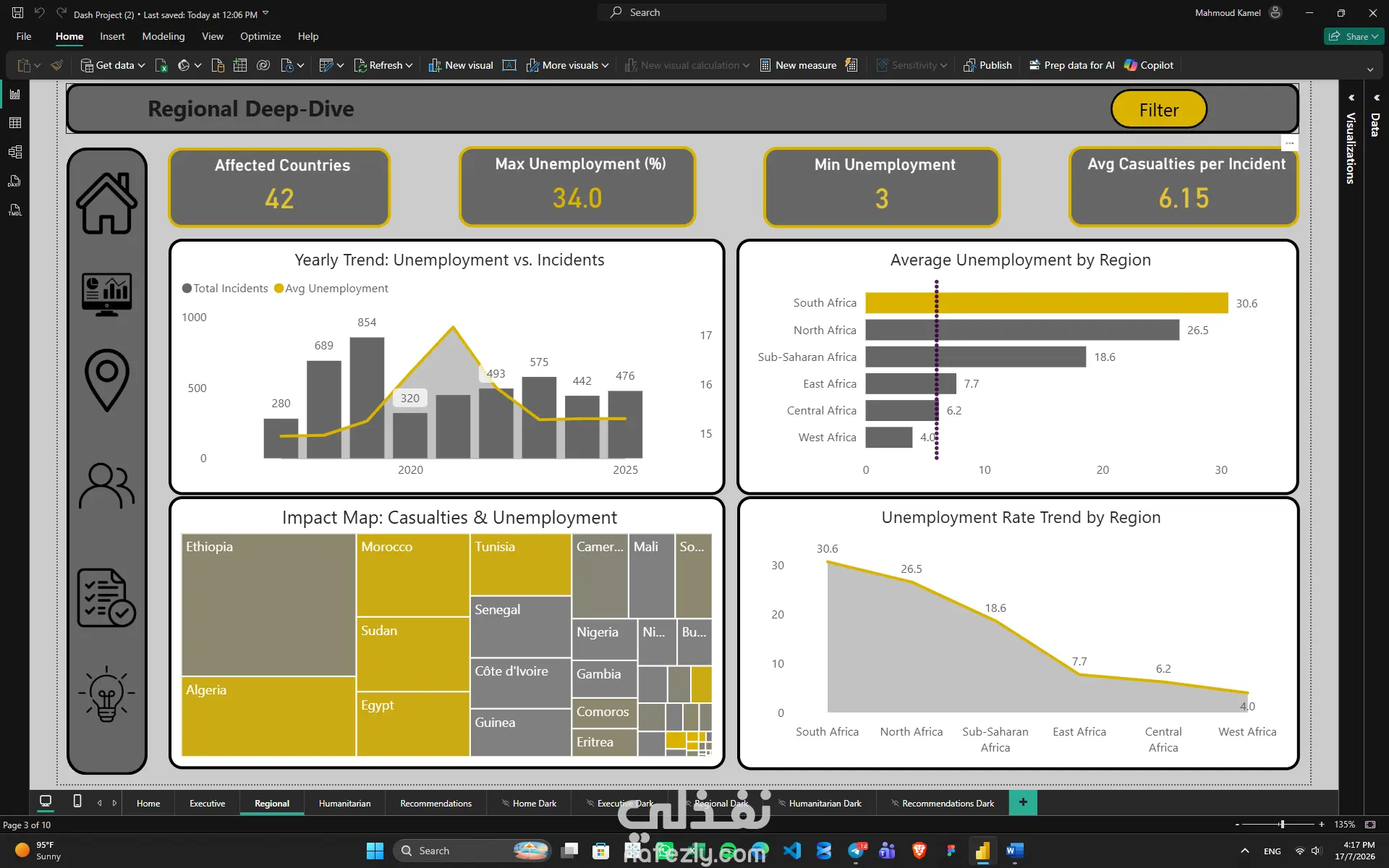1389x868 pixels.
Task: Click fit to page icon
Action: pos(1370,825)
